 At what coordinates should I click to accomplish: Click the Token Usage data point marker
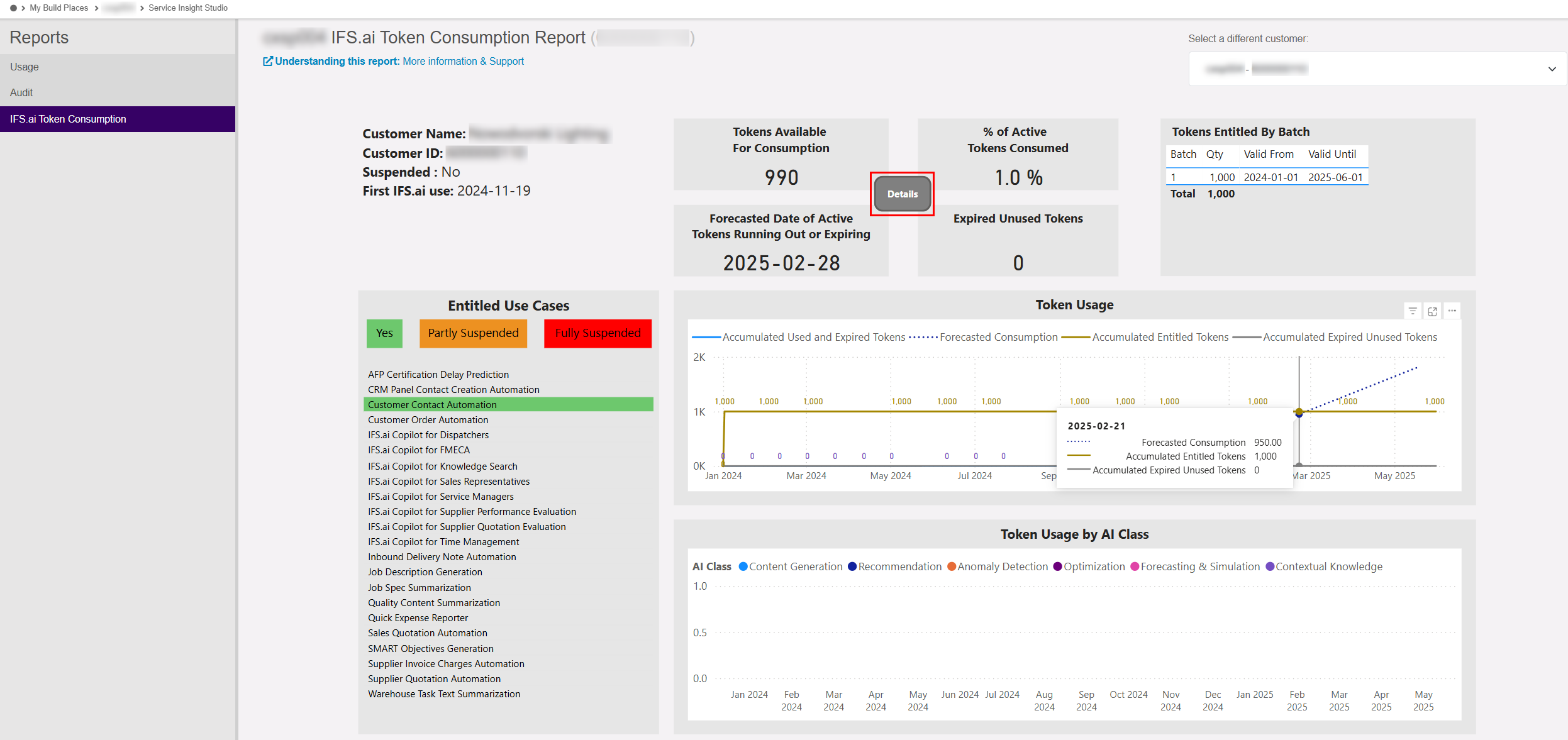1299,412
